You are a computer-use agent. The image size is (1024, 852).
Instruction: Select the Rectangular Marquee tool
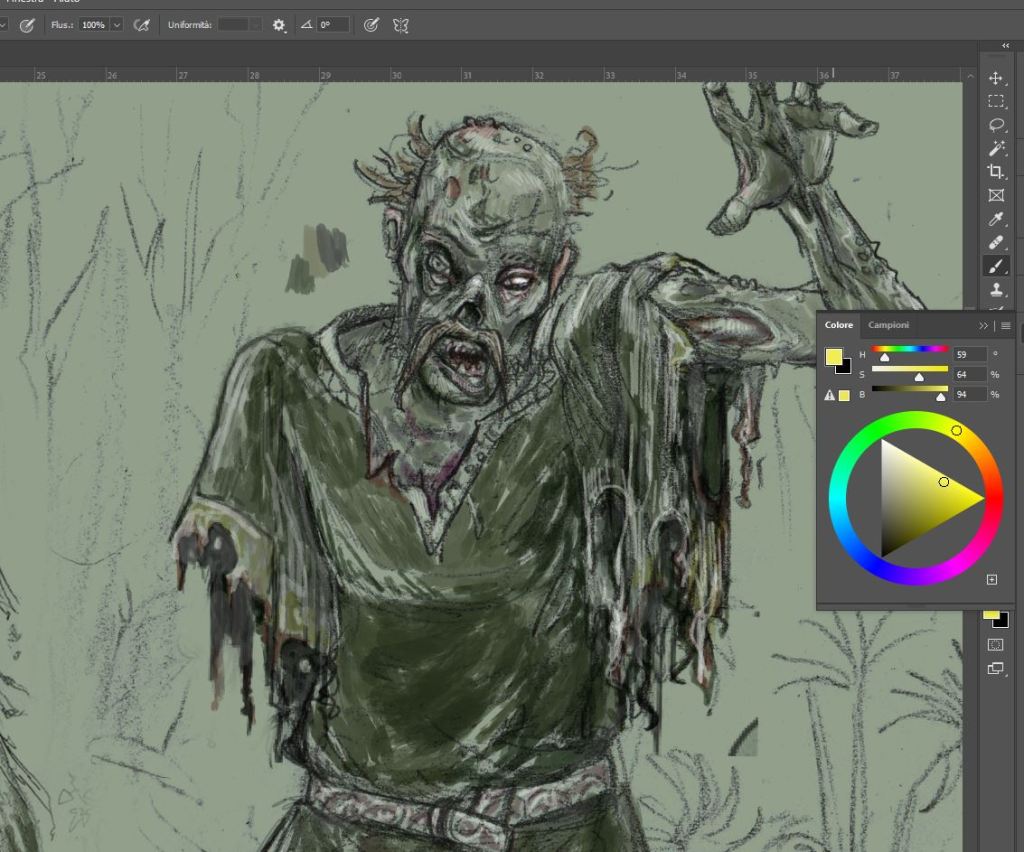point(996,101)
